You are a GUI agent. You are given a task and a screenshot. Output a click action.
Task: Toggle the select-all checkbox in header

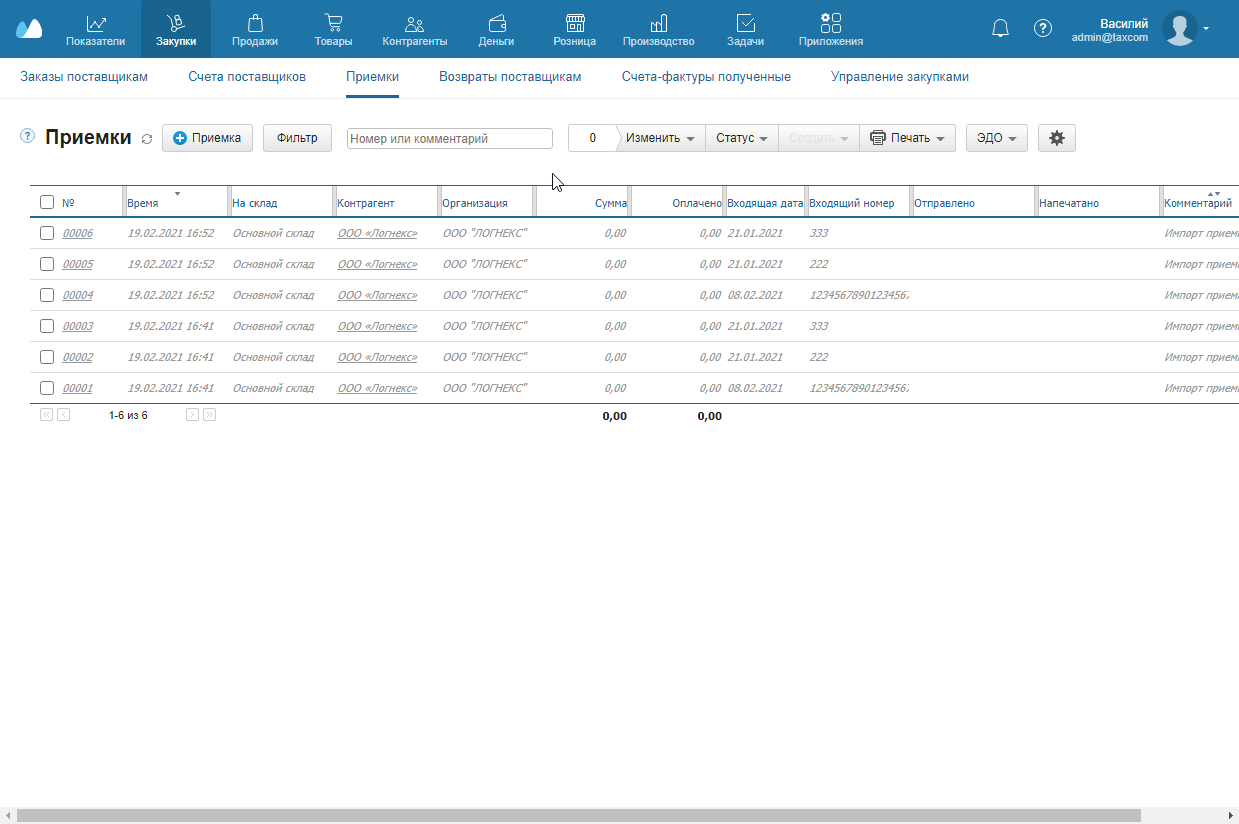coord(47,202)
